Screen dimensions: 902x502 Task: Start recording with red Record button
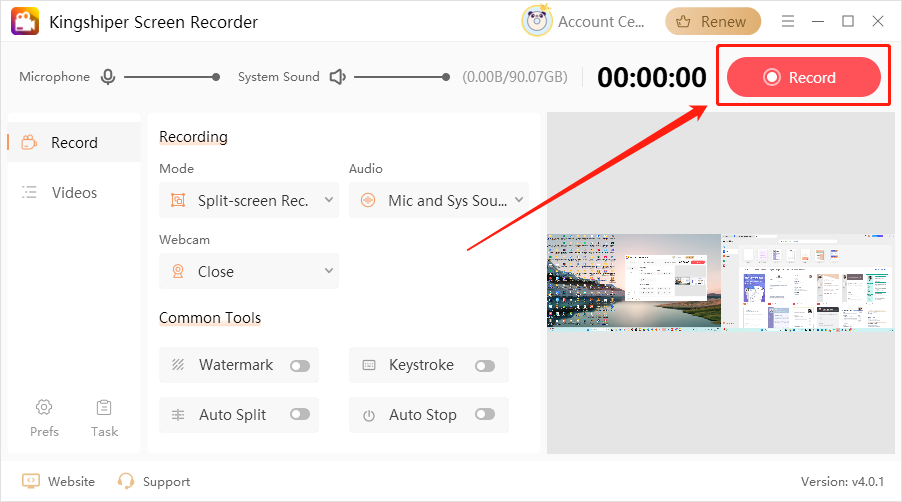tap(804, 77)
